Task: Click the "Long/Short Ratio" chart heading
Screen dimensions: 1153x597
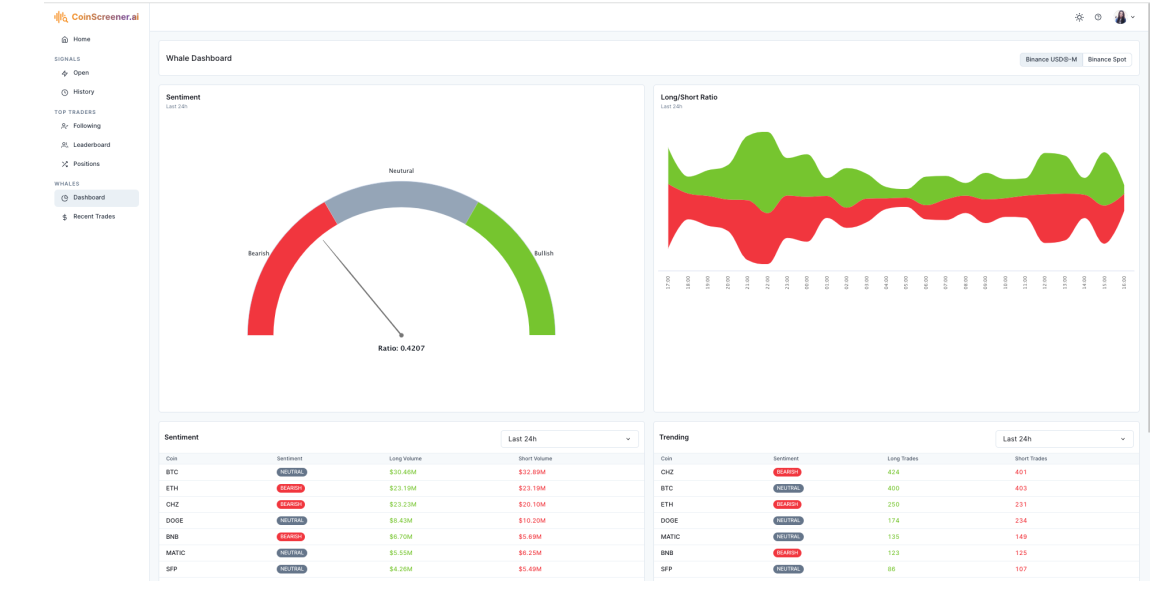Action: click(x=689, y=97)
